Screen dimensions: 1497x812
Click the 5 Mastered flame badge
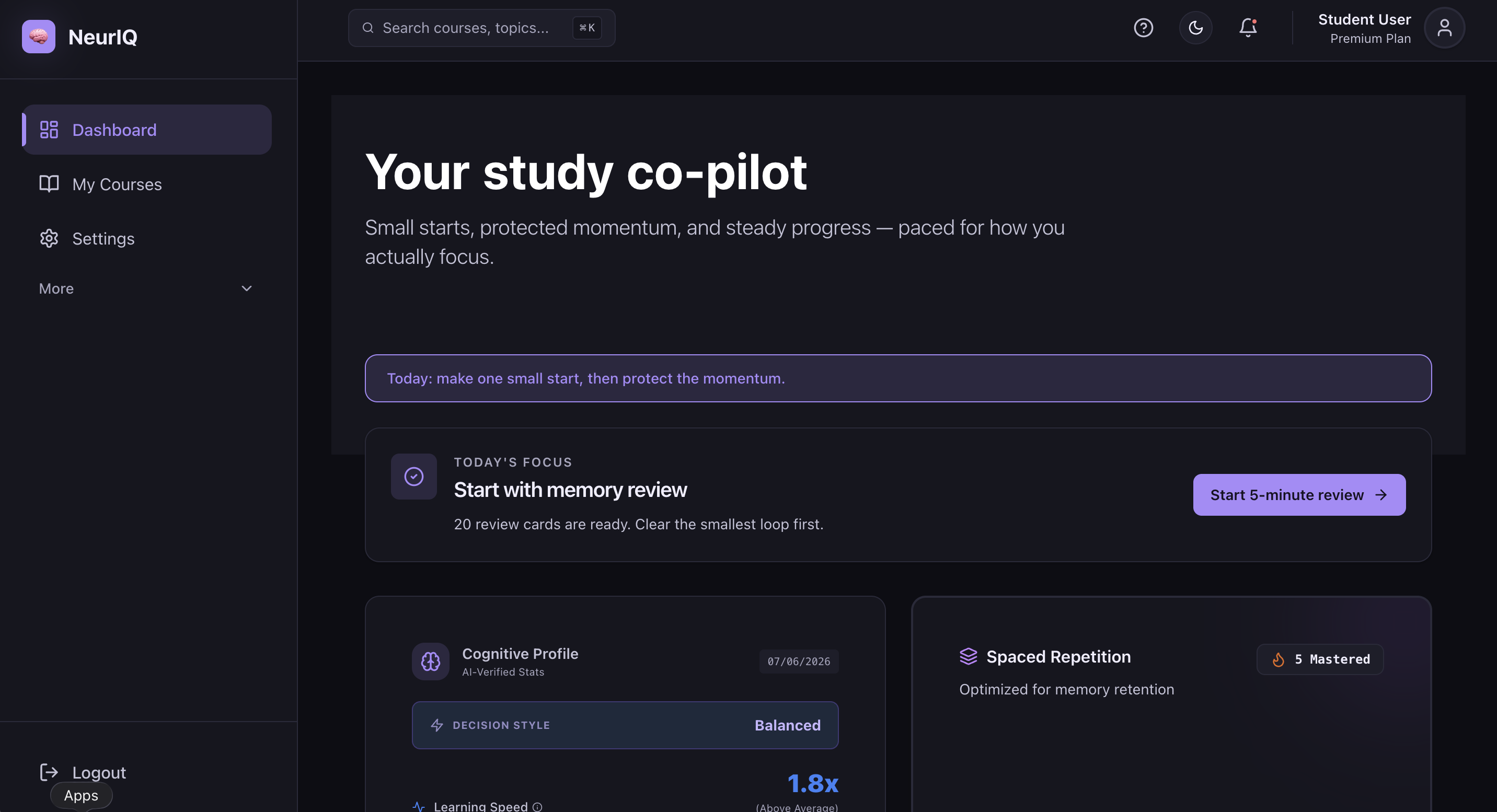pos(1320,659)
